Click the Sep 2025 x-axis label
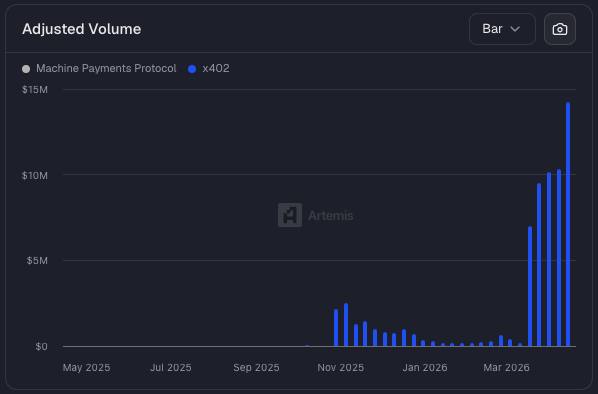598x394 pixels. 256,368
